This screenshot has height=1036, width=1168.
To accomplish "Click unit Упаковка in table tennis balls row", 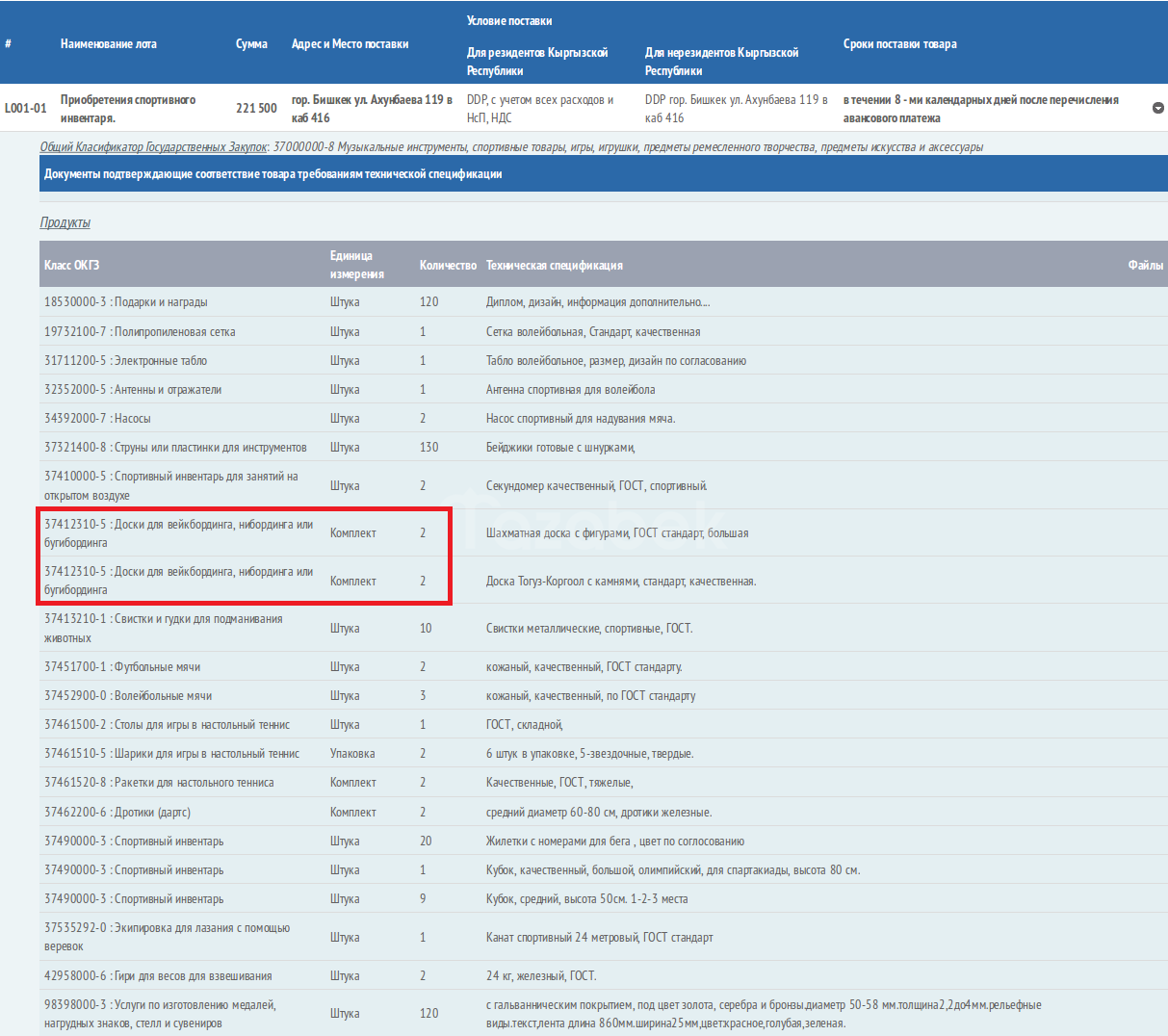I will [x=352, y=753].
